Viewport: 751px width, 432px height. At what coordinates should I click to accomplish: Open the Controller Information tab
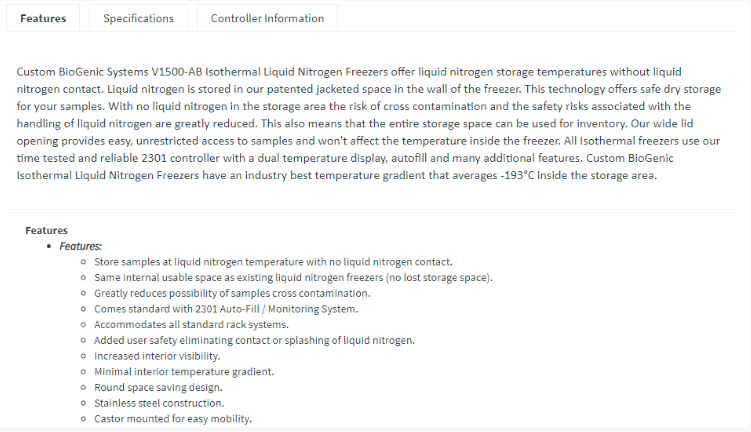267,18
